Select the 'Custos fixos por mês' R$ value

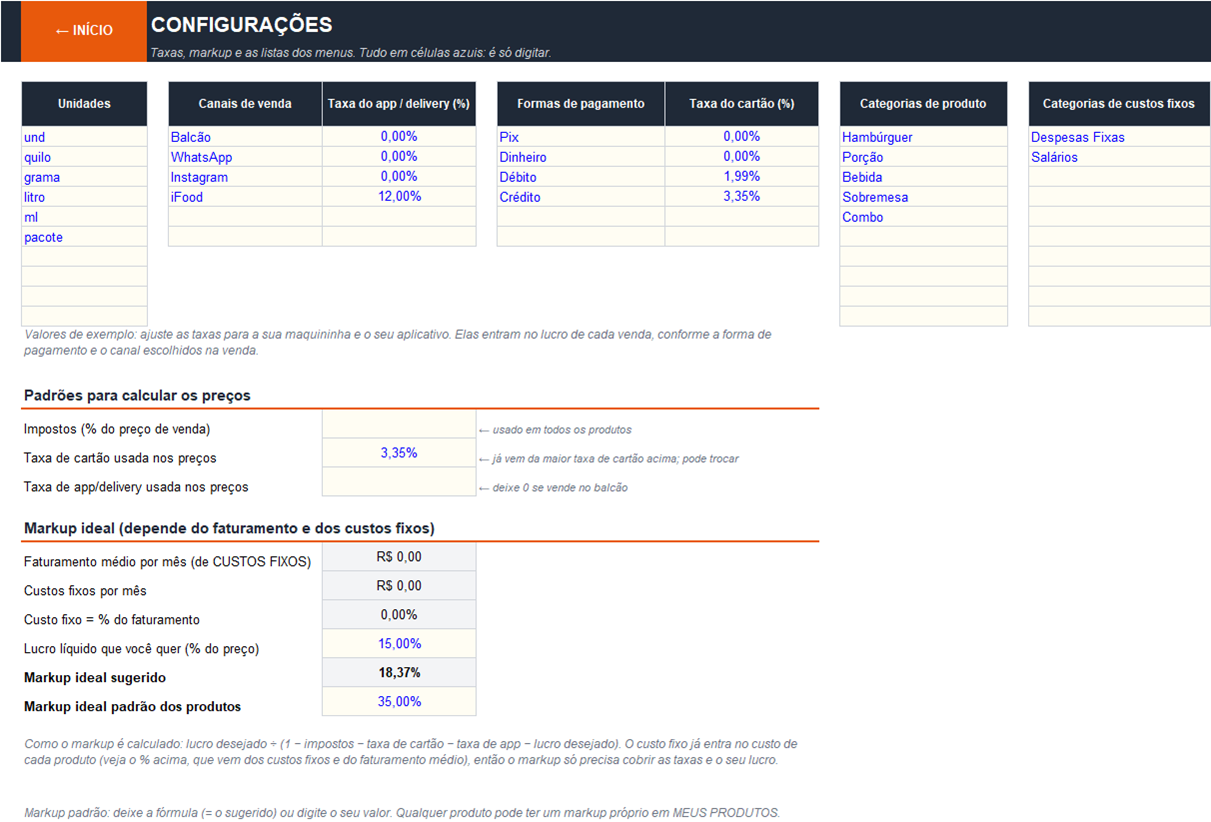point(399,586)
